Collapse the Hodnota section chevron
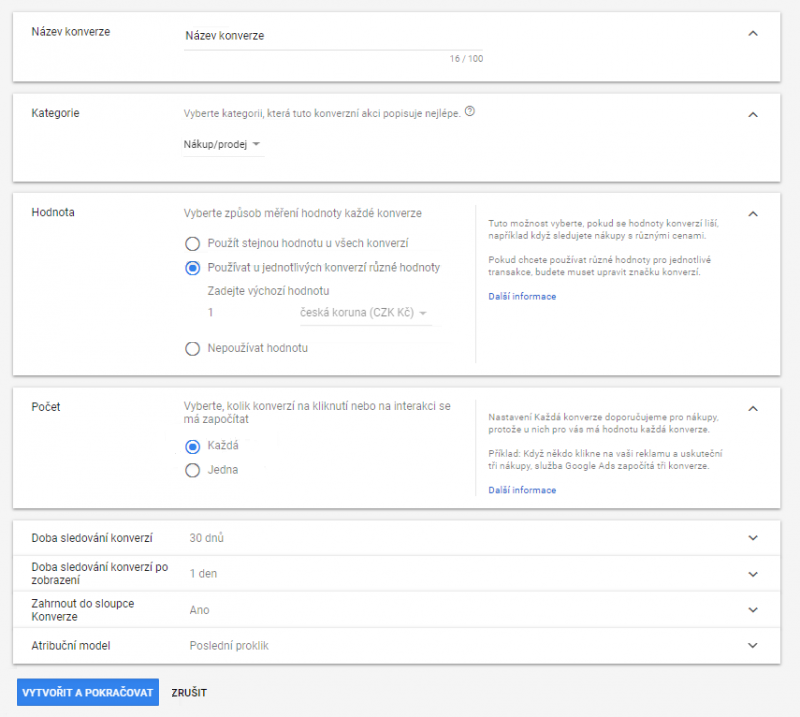The width and height of the screenshot is (800, 717). point(753,213)
